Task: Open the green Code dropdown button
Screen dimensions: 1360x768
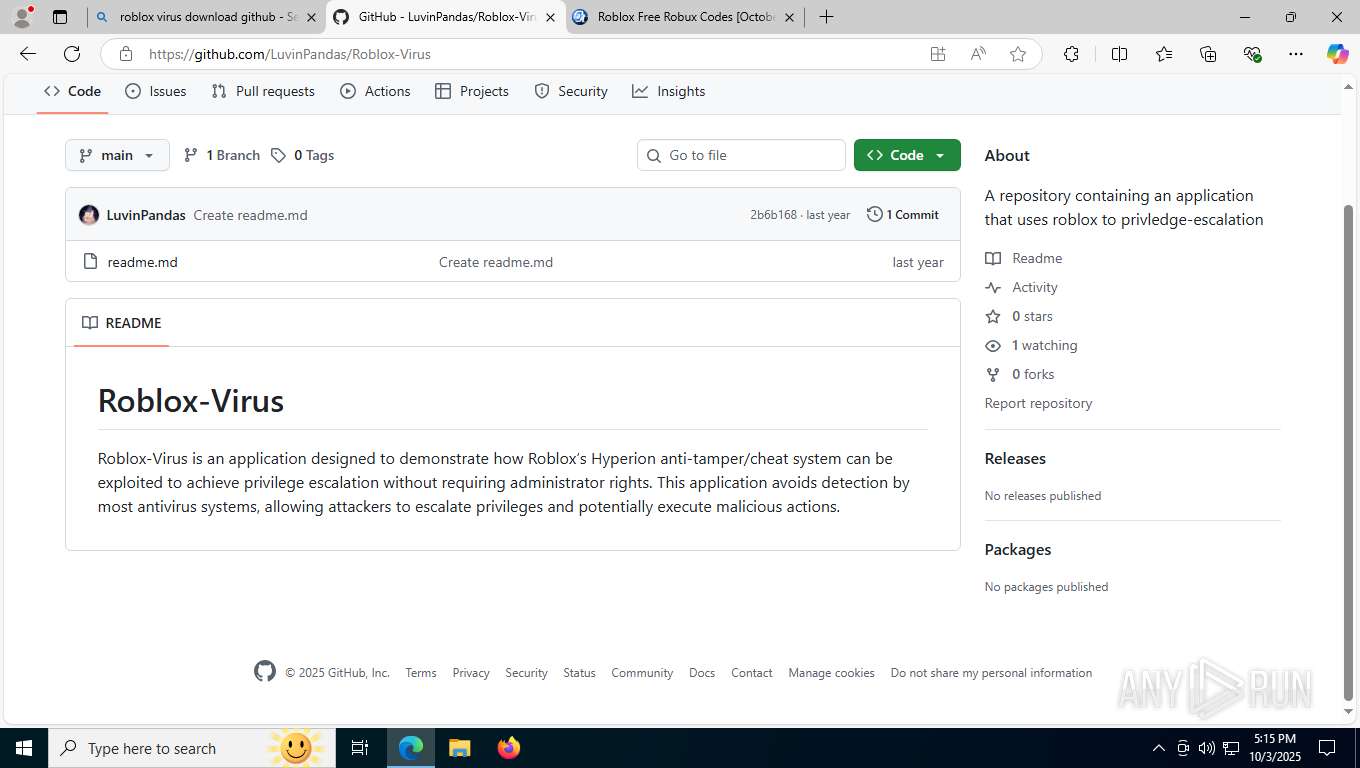Action: coord(907,155)
